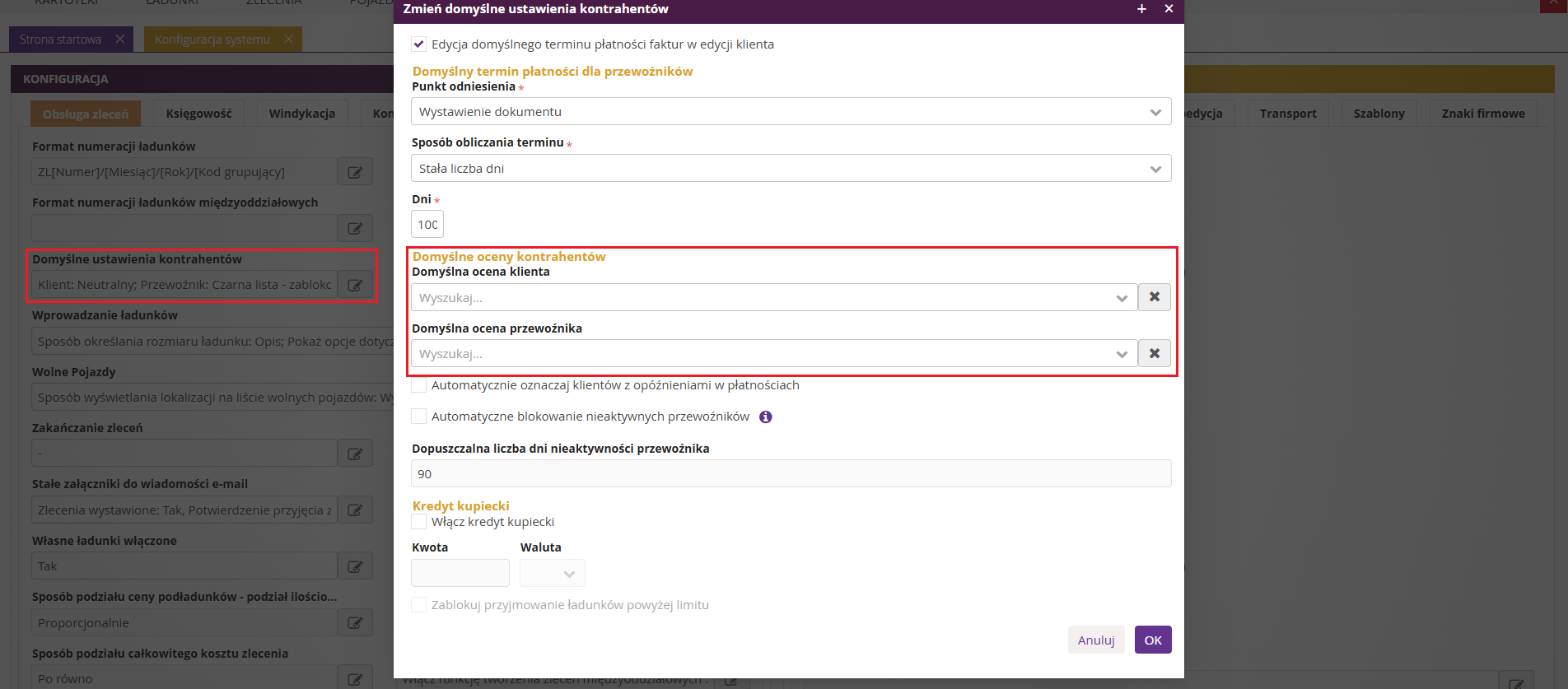Image resolution: width=1568 pixels, height=689 pixels.
Task: Click the Kwota input field
Action: pos(460,573)
